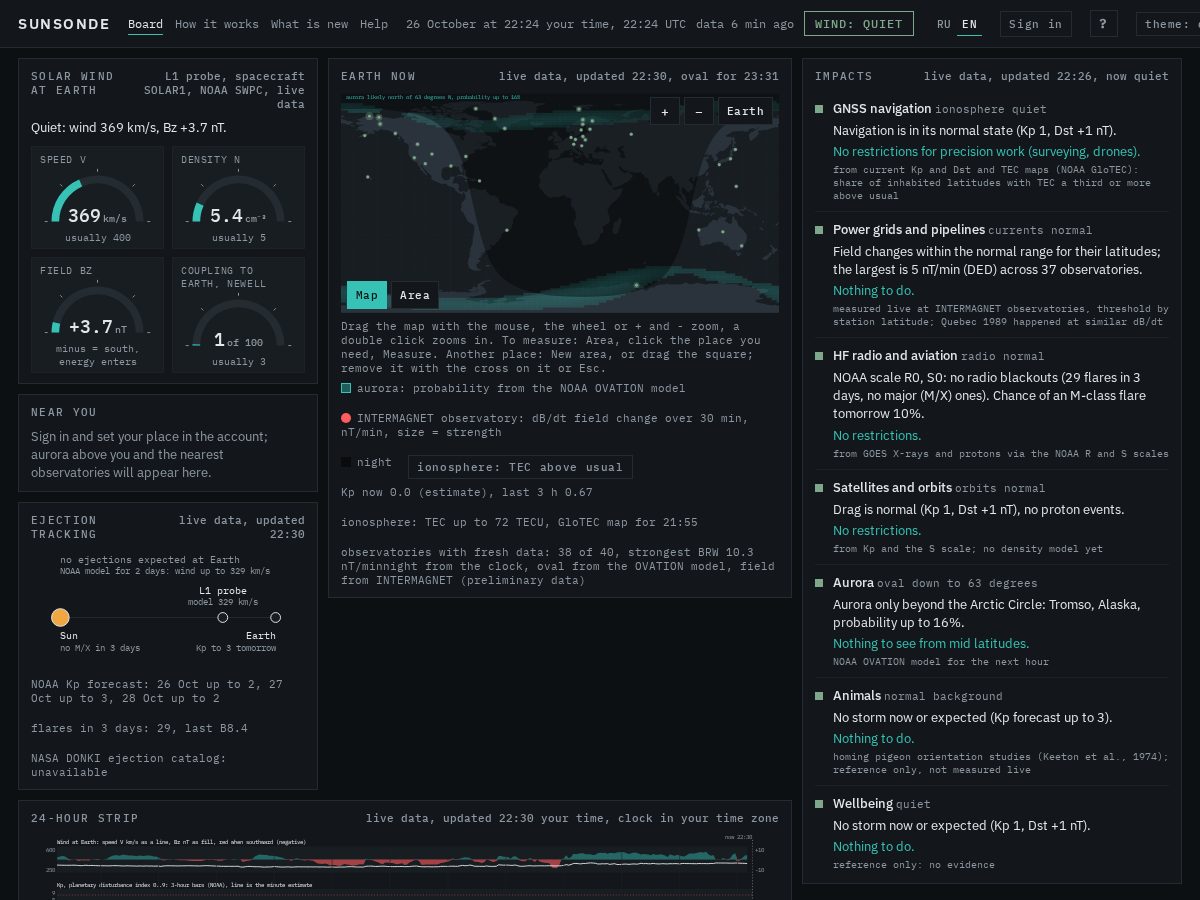
Task: Open Satellites and orbits title
Action: (892, 487)
